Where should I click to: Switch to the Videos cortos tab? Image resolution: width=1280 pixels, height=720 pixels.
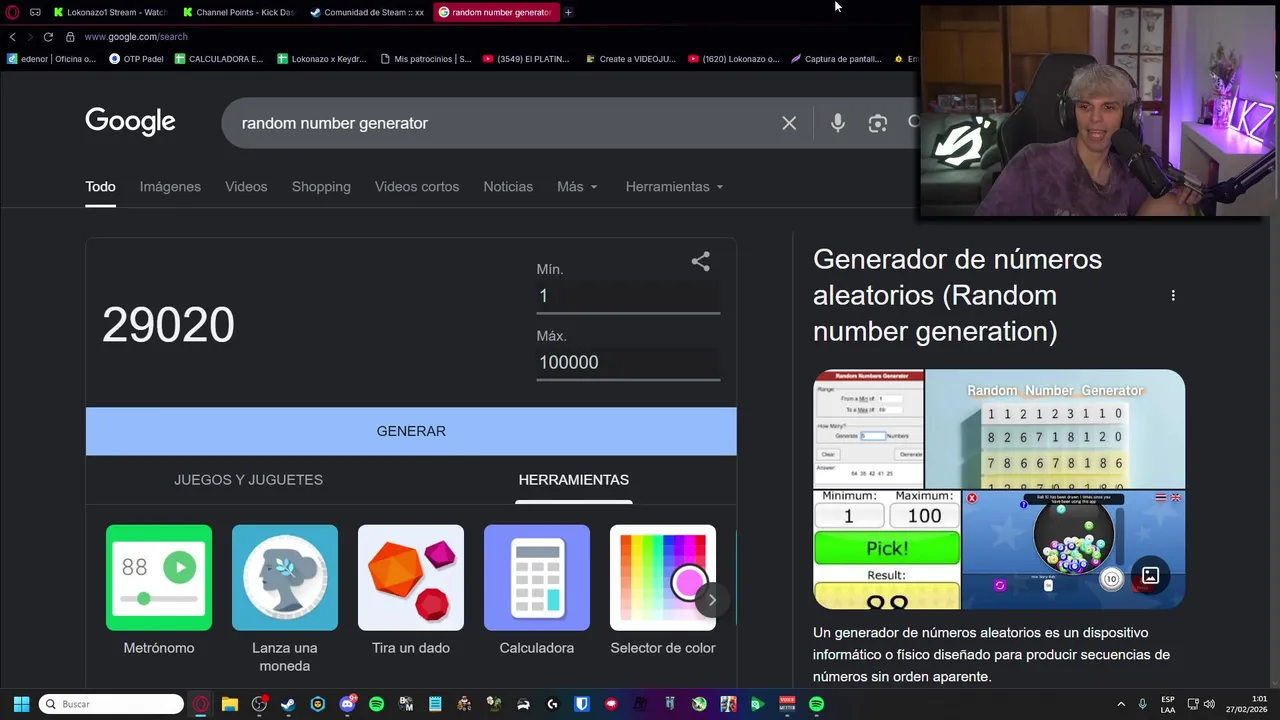coord(417,187)
